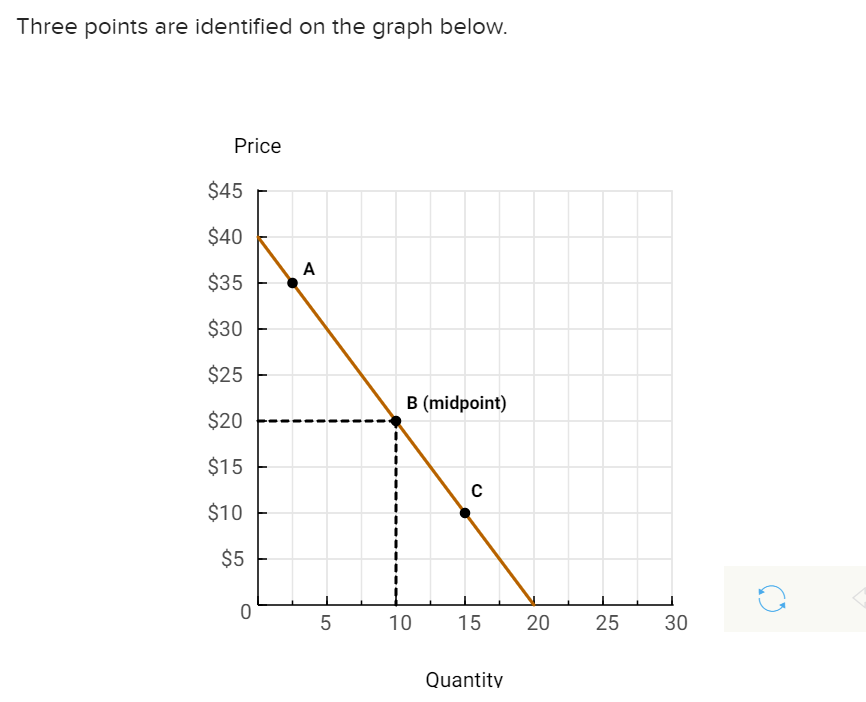The width and height of the screenshot is (866, 702).
Task: Click the orange demand line midway between B and C
Action: point(430,466)
